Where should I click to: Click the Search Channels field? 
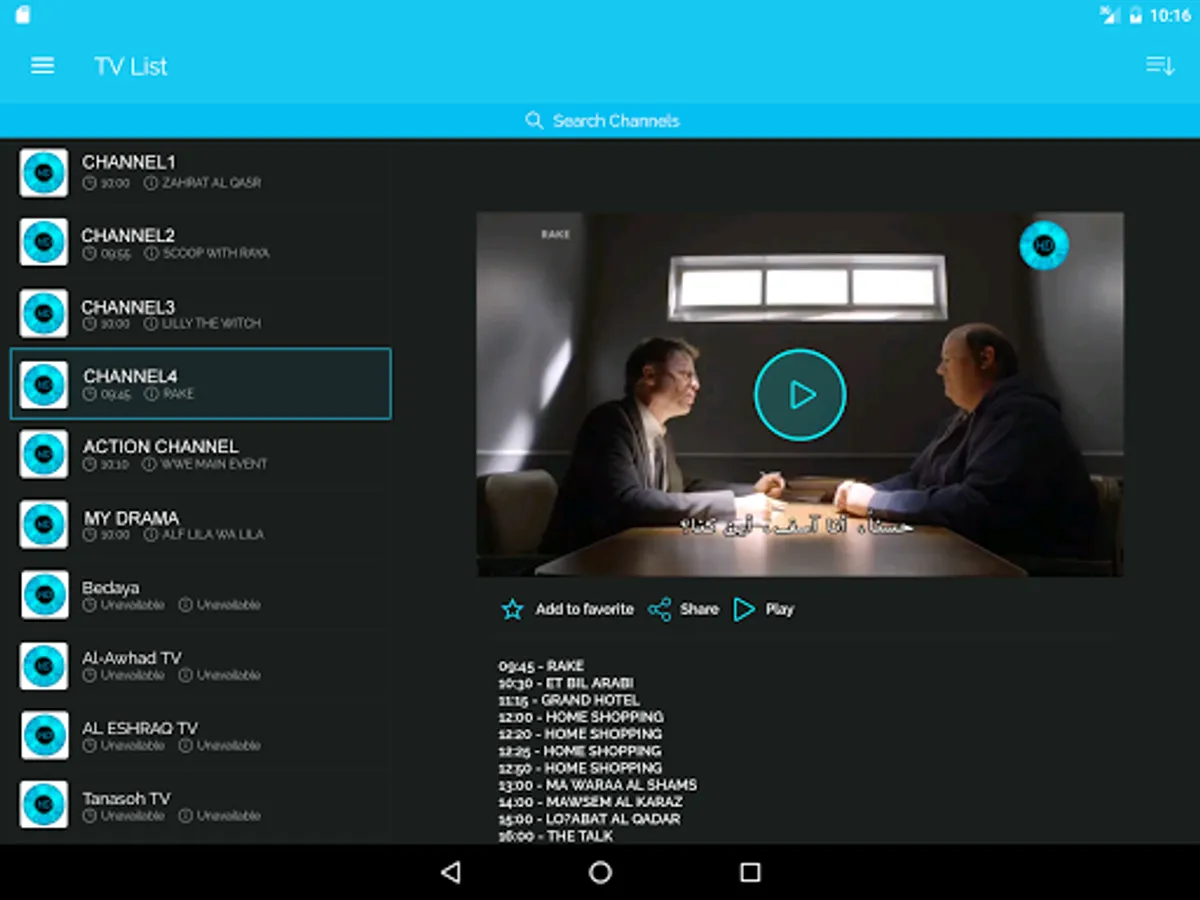[600, 121]
